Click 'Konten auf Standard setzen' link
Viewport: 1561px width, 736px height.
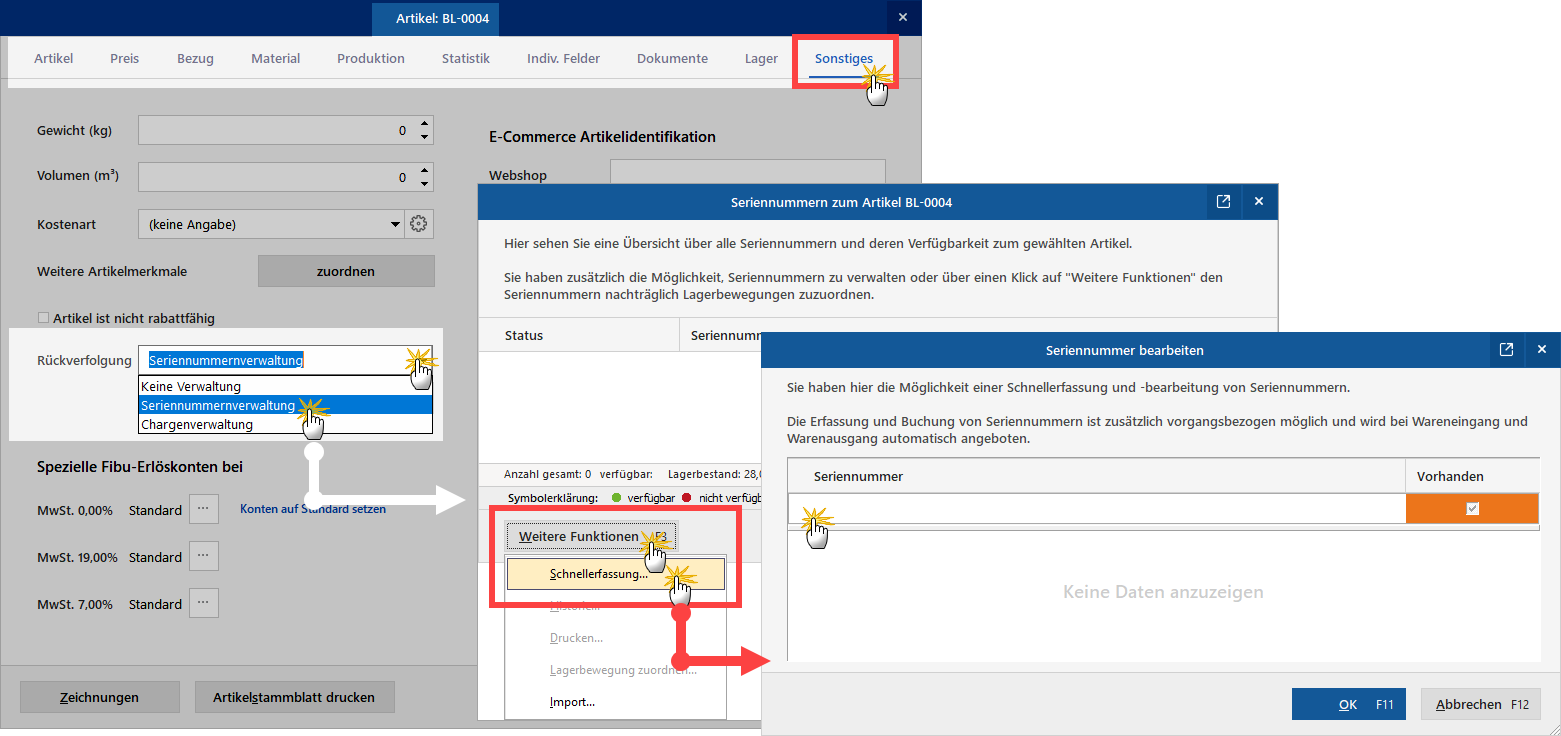pos(312,509)
